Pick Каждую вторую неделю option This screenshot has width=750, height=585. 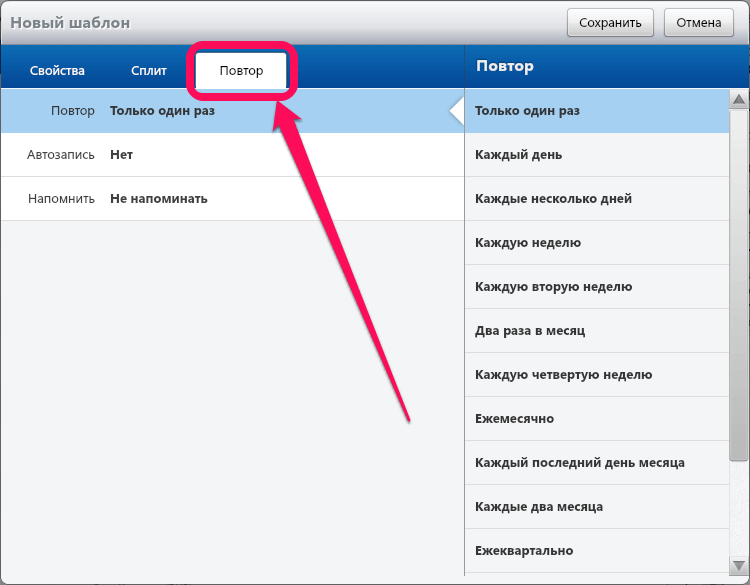coord(596,287)
